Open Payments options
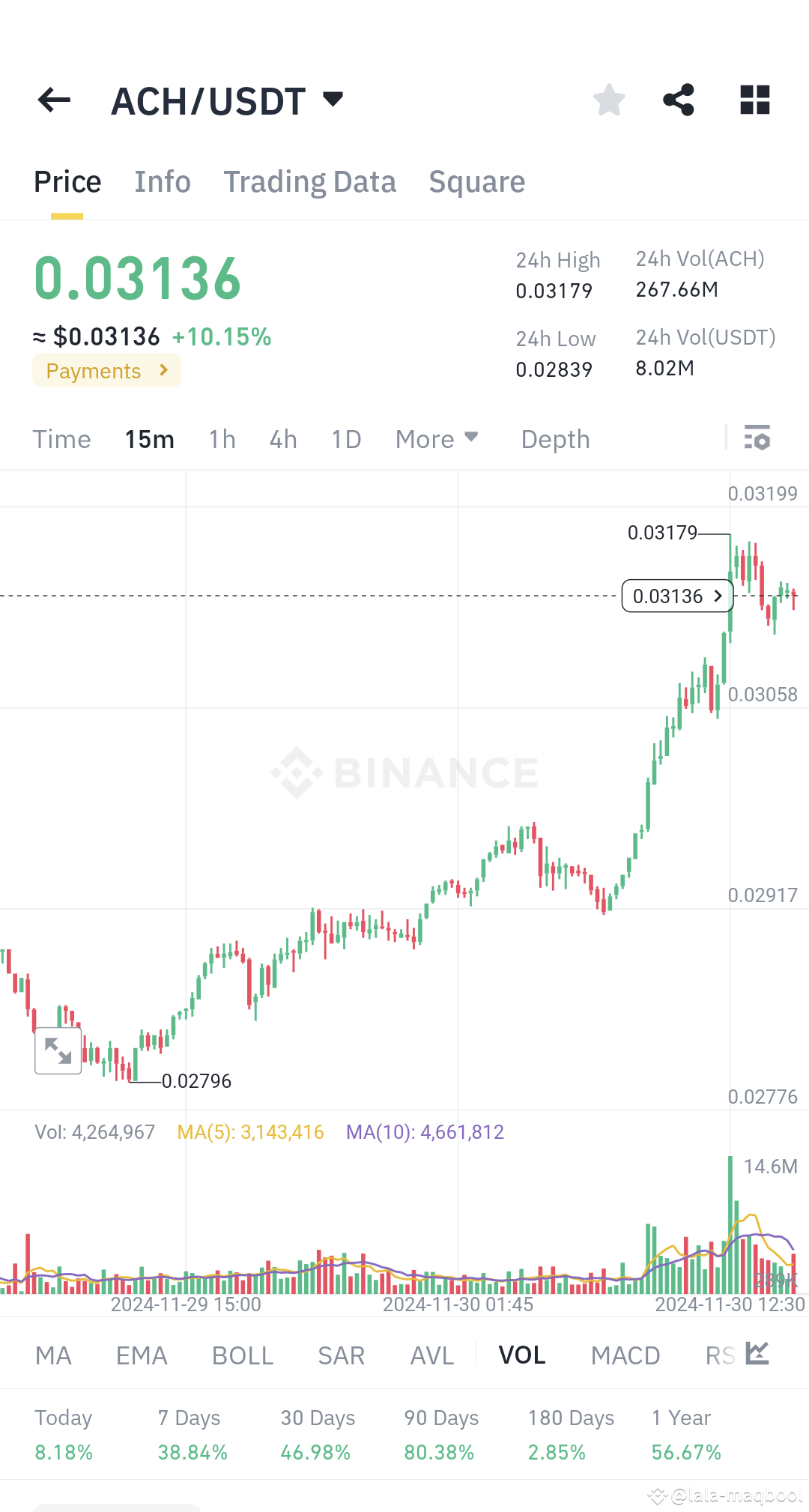The height and width of the screenshot is (1512, 809). [106, 370]
